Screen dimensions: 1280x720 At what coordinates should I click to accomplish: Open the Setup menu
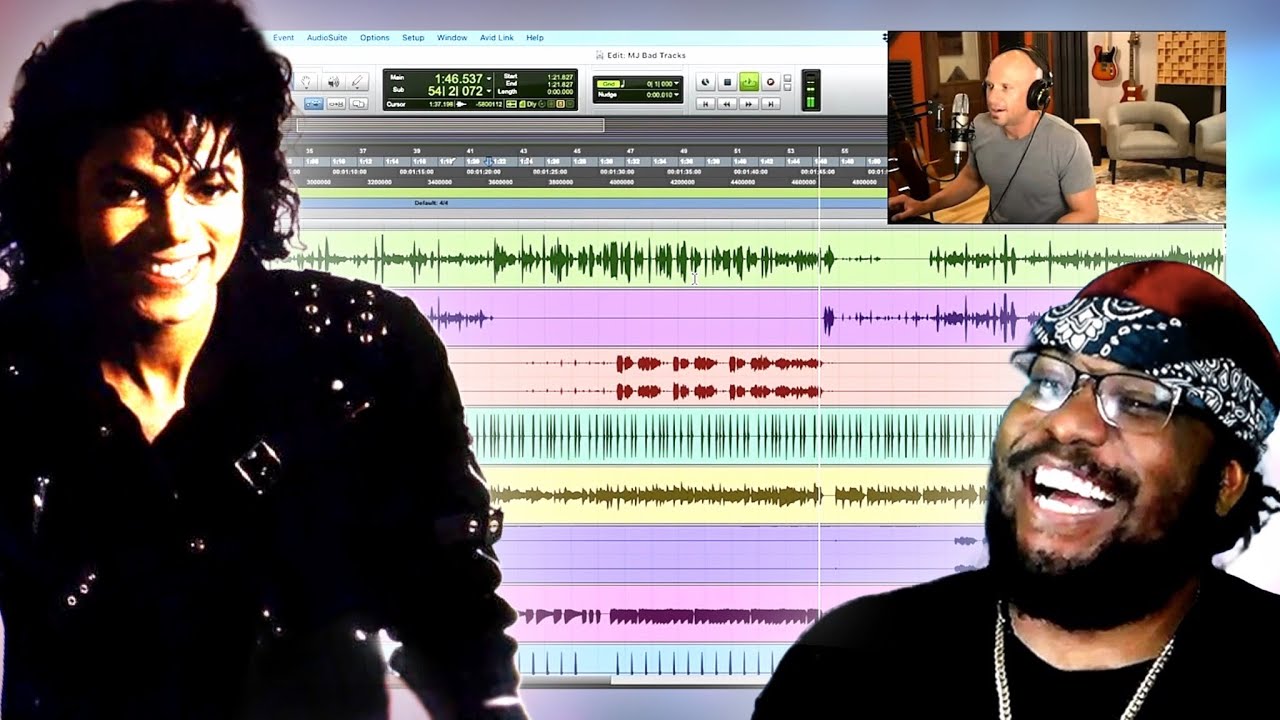413,38
